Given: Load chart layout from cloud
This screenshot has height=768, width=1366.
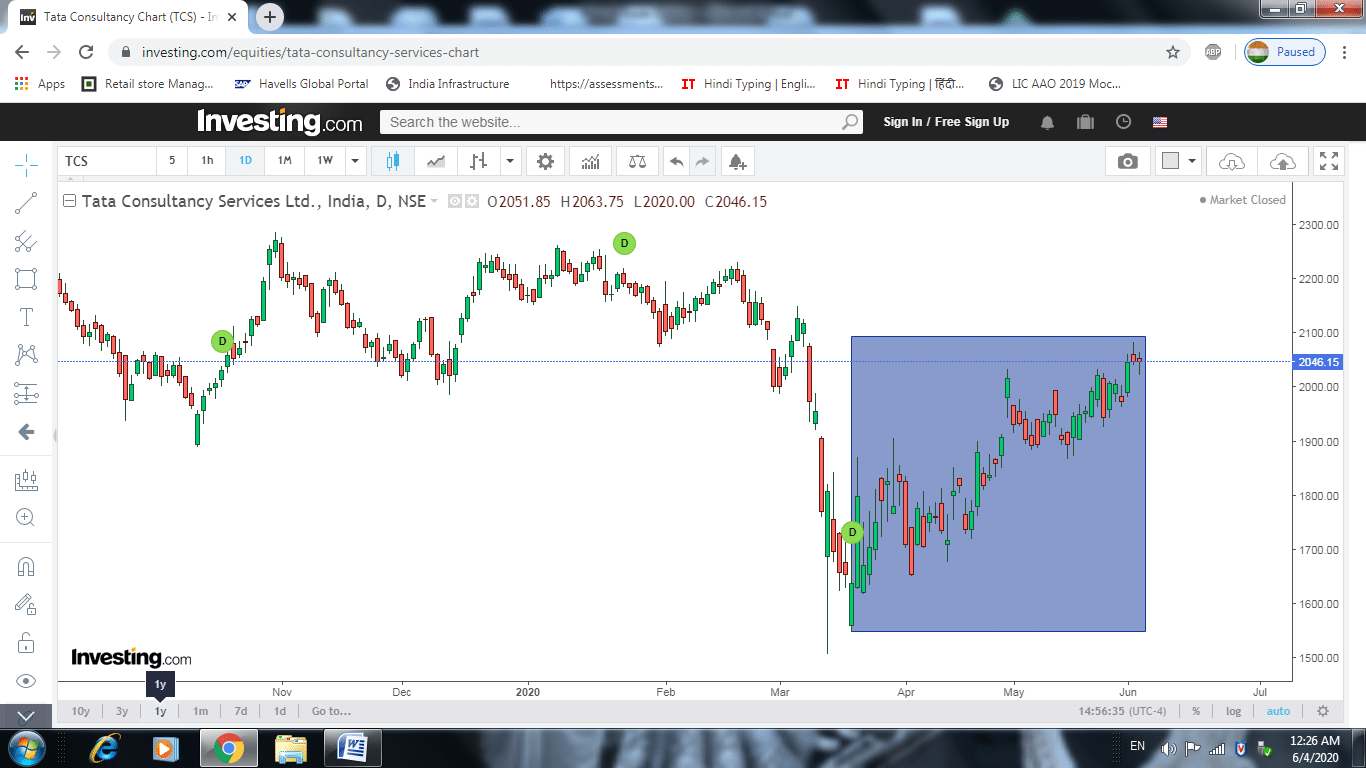Looking at the screenshot, I should tap(1232, 161).
